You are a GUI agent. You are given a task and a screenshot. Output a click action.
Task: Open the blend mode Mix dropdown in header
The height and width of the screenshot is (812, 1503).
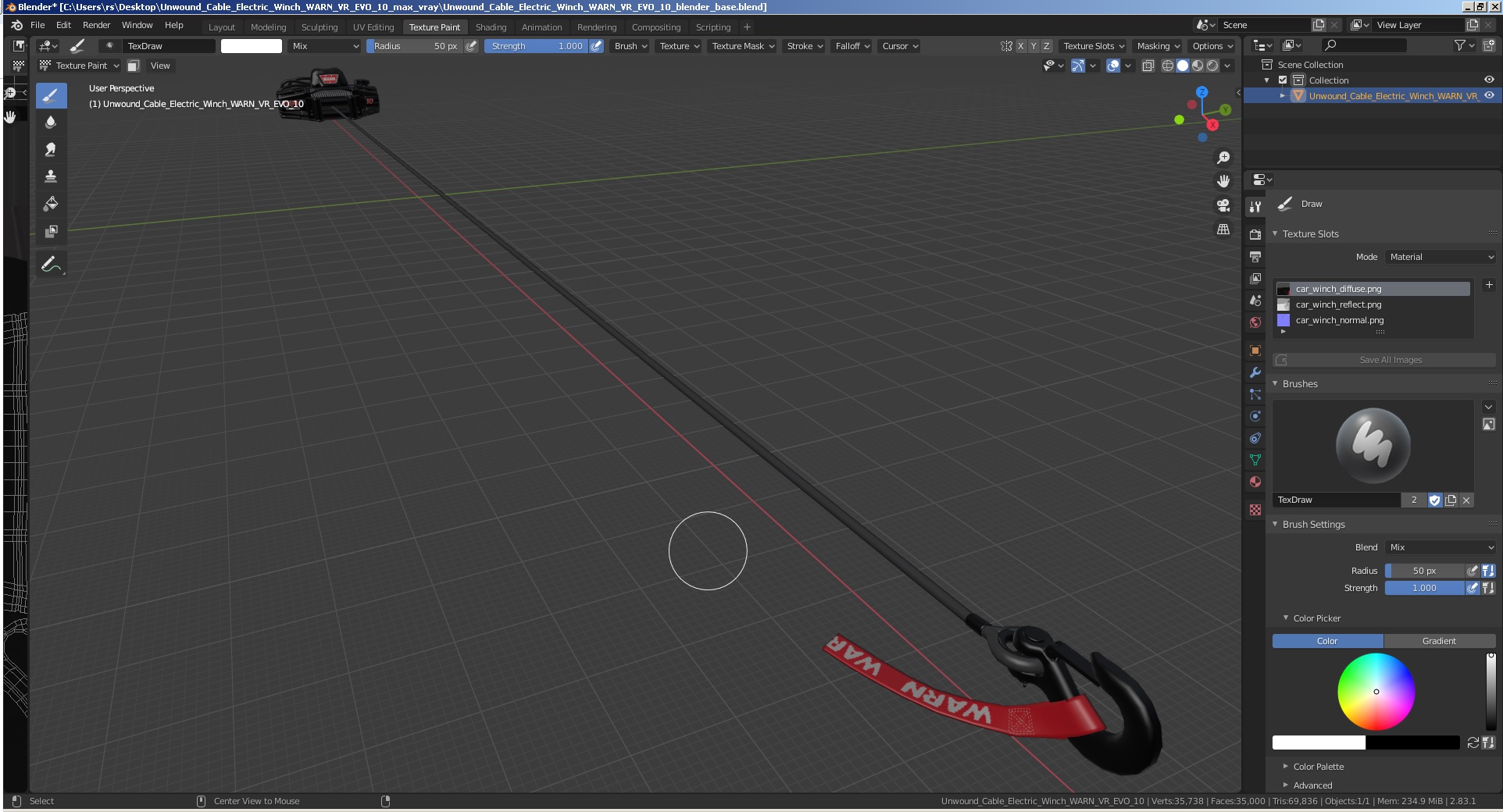click(x=325, y=46)
